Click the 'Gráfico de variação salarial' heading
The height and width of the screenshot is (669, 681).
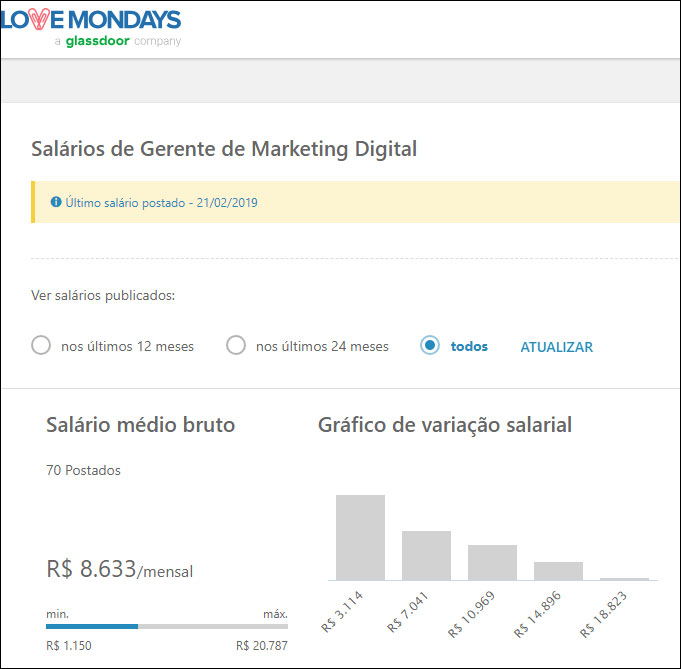point(445,425)
